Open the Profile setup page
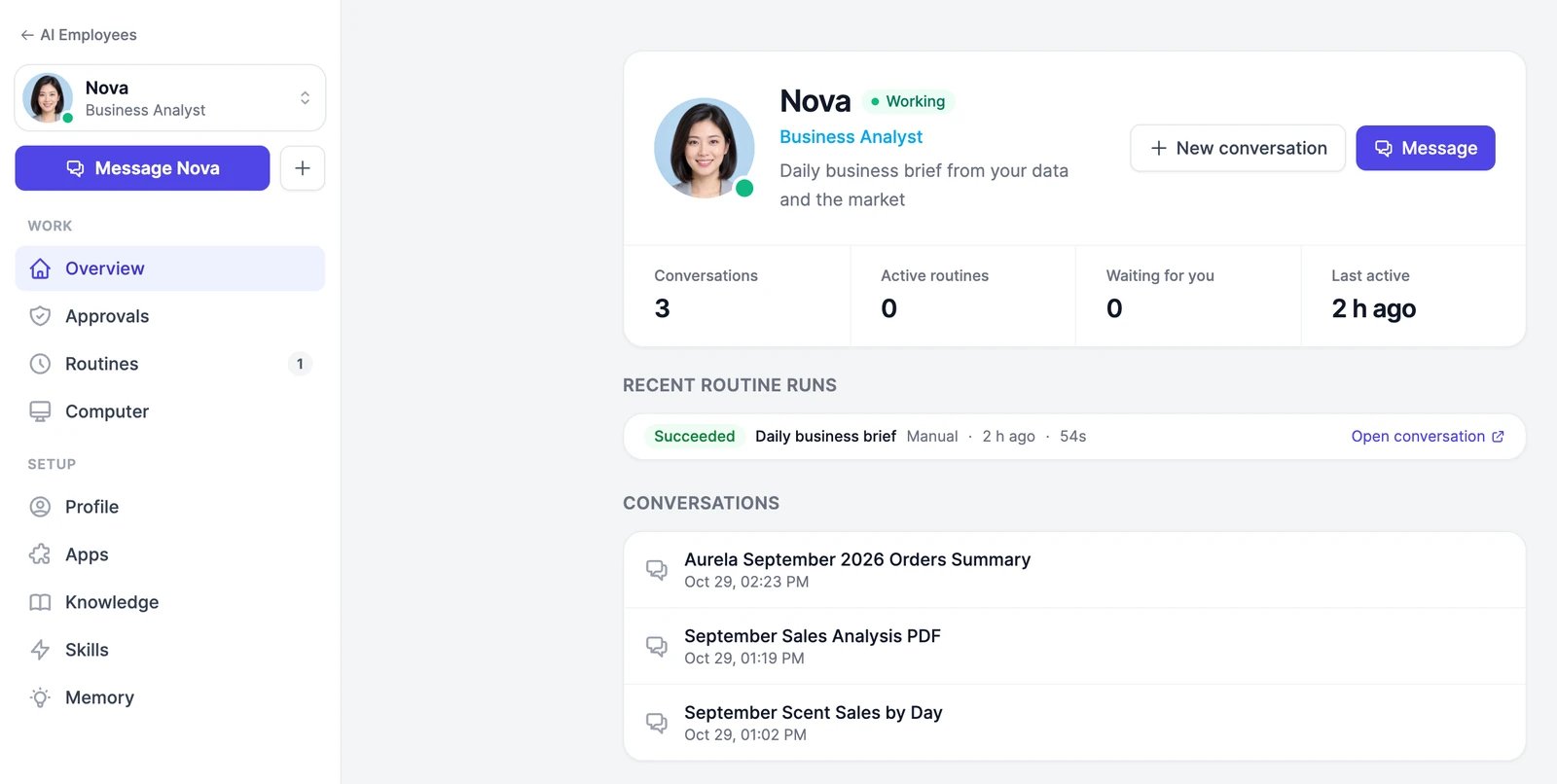 (170, 507)
